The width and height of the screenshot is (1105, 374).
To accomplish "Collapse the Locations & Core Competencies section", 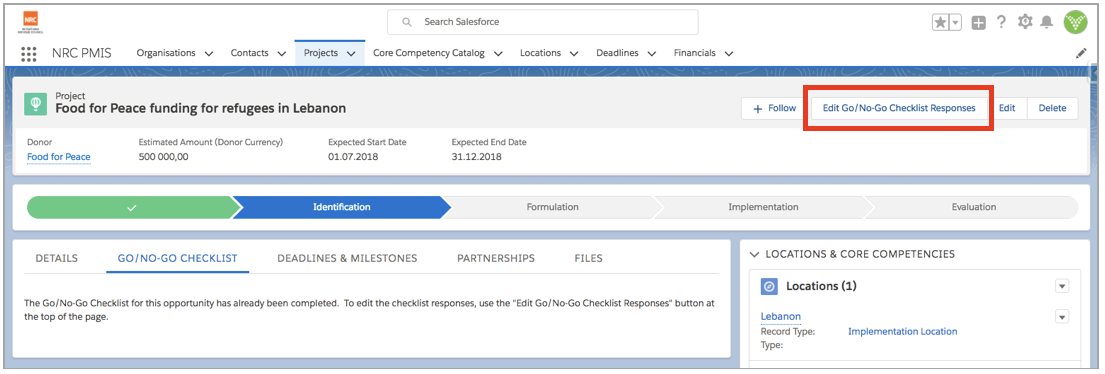I will [x=755, y=254].
